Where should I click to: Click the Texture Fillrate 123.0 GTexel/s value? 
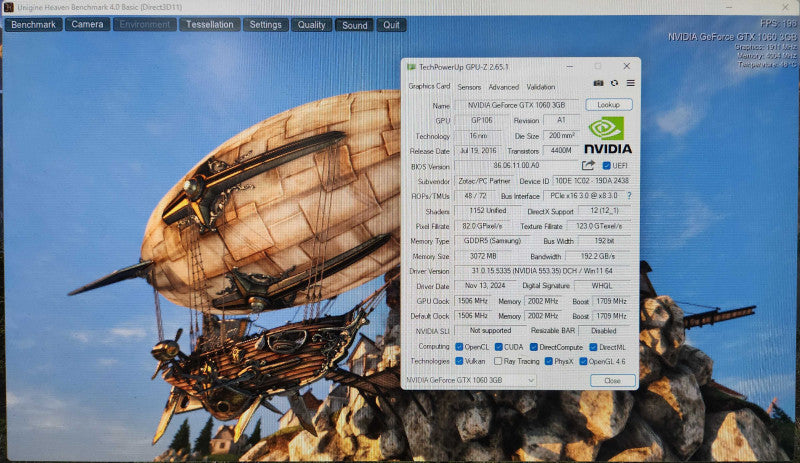coord(598,226)
